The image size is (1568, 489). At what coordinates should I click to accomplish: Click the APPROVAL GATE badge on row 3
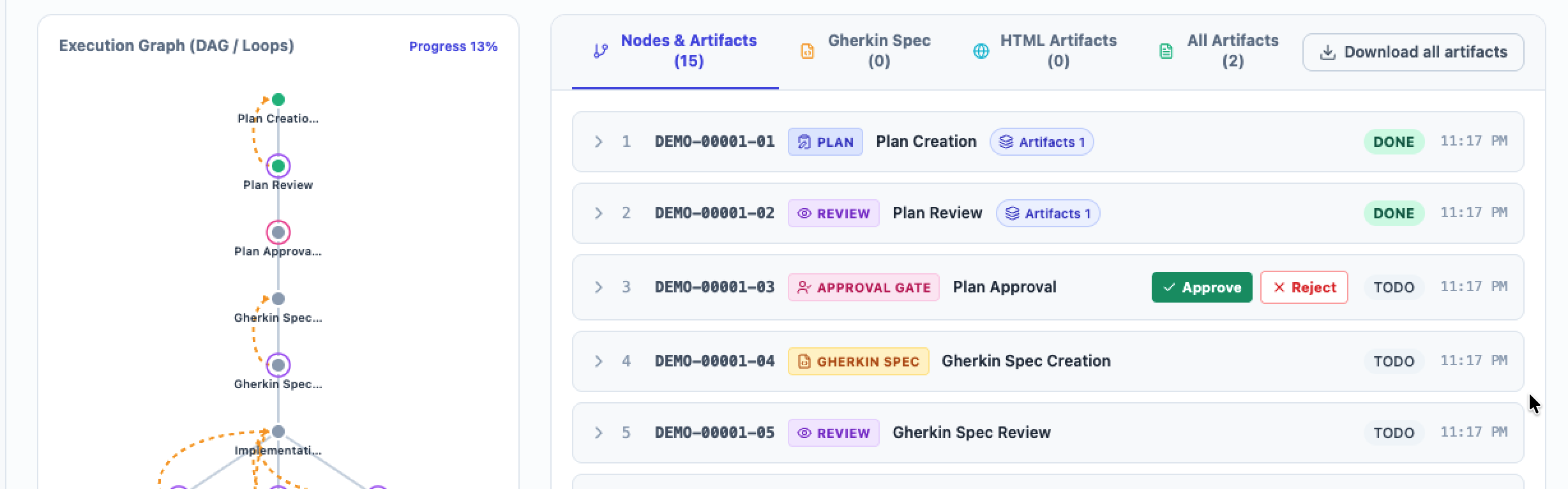pos(863,287)
